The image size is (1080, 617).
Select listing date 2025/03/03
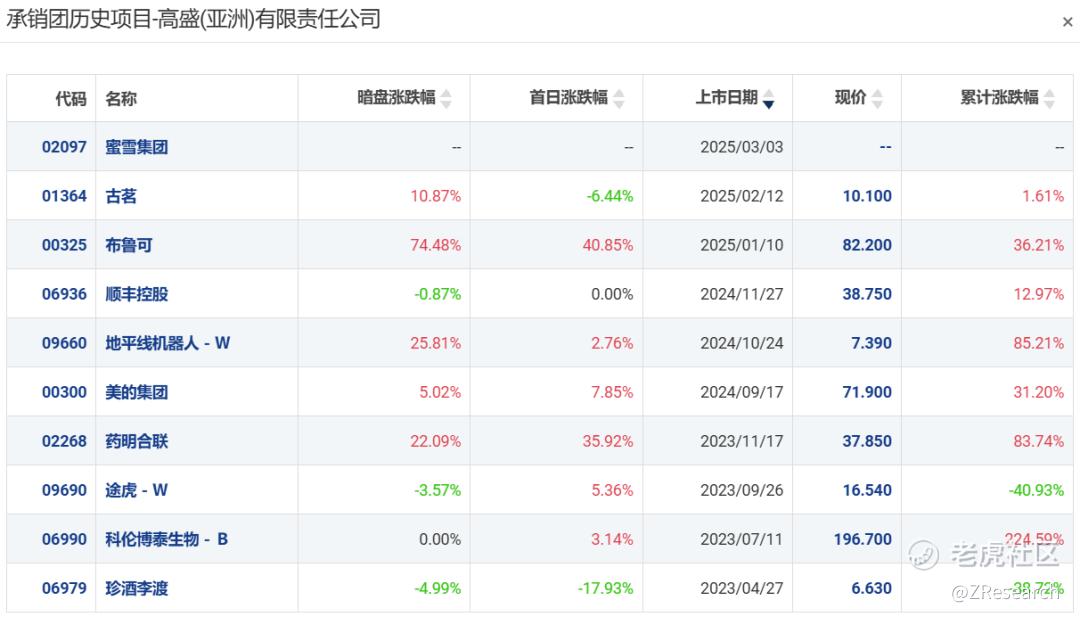click(x=742, y=147)
